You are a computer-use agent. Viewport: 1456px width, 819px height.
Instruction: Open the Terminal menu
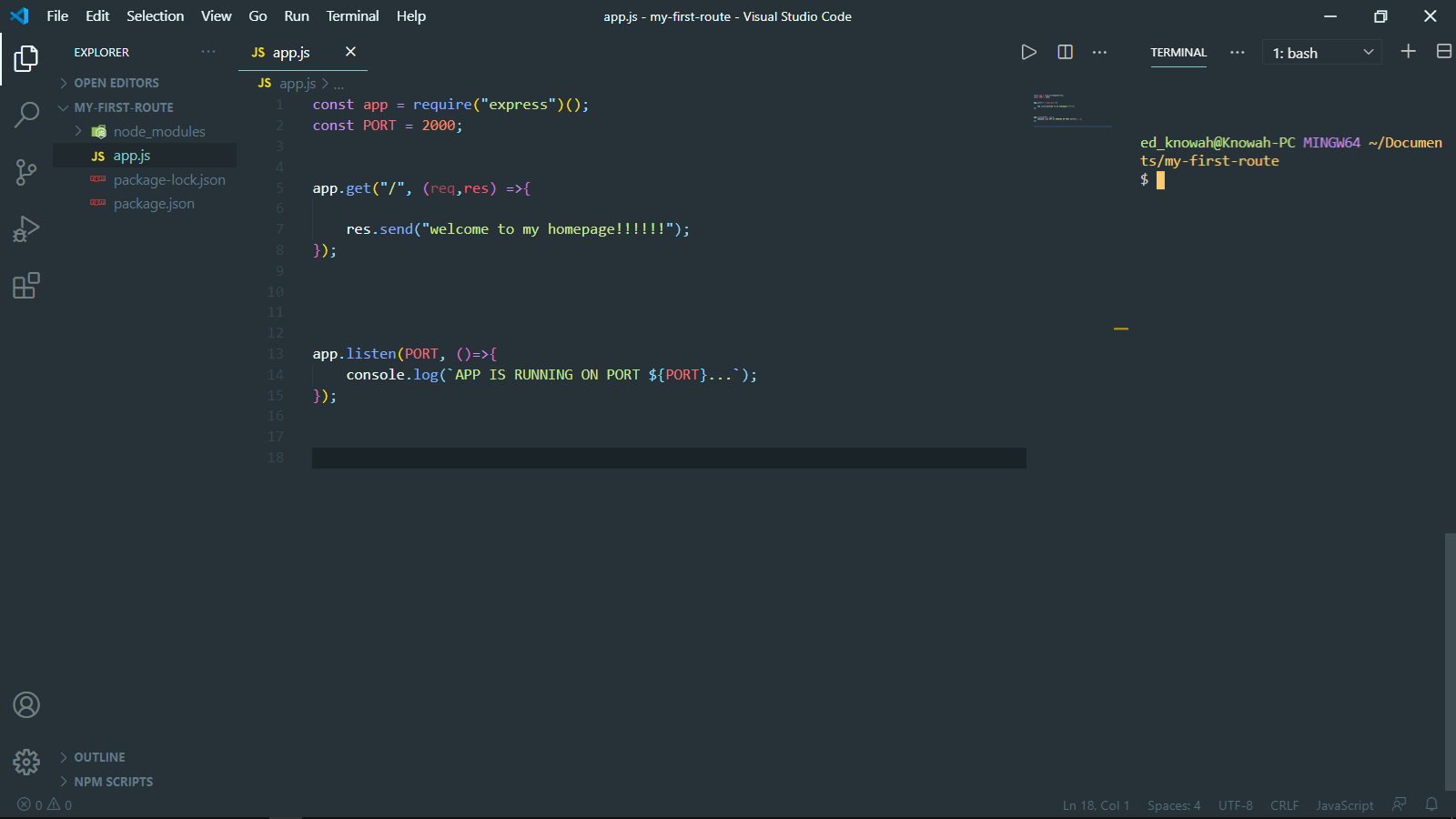[353, 15]
